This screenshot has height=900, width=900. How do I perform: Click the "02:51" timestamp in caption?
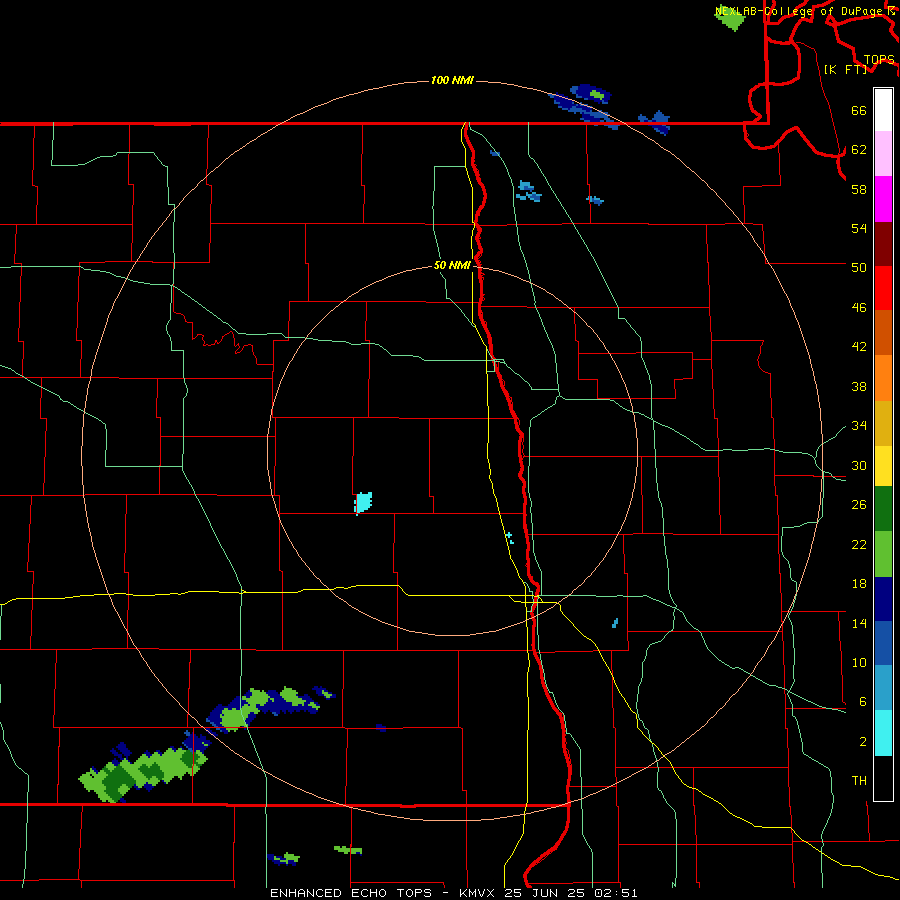(616, 893)
